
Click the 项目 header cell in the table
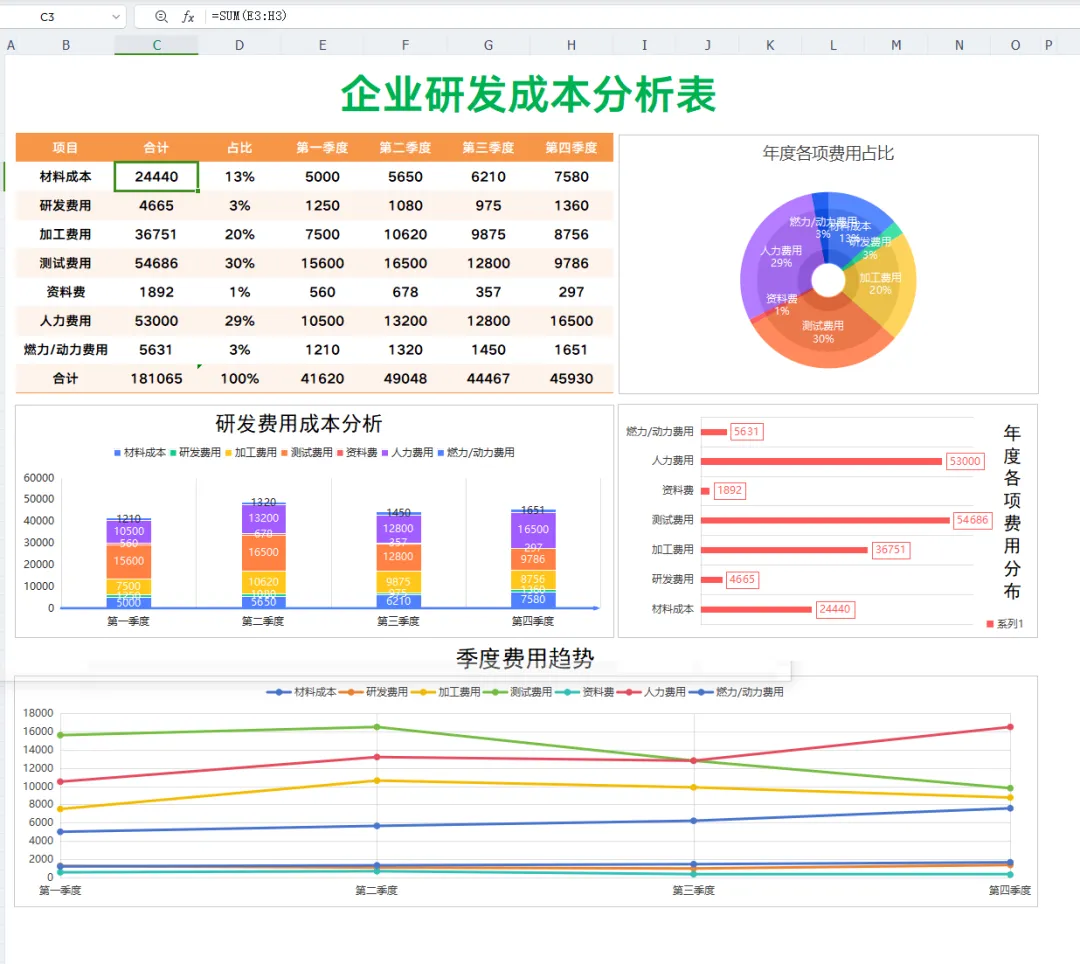[x=65, y=147]
